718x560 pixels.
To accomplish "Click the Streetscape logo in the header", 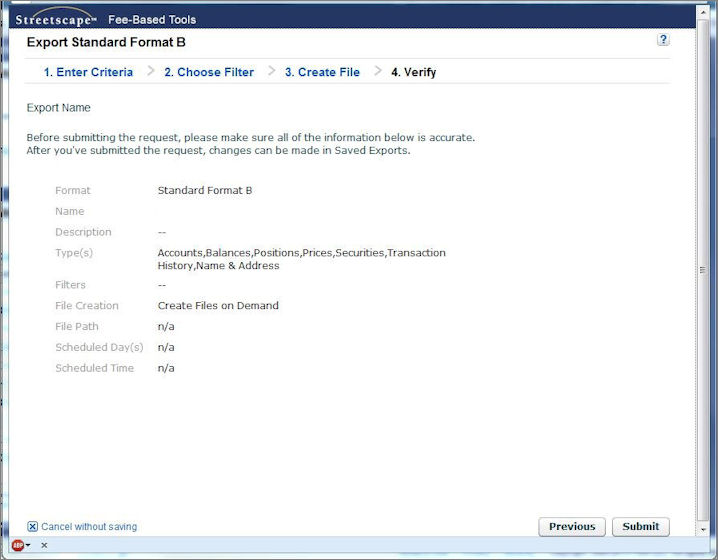I will 56,19.
